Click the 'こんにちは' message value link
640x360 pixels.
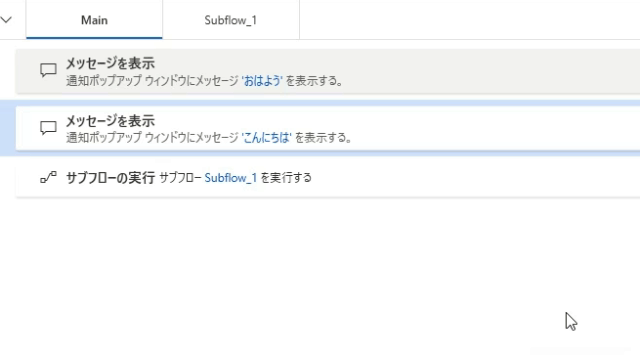[x=267, y=138]
